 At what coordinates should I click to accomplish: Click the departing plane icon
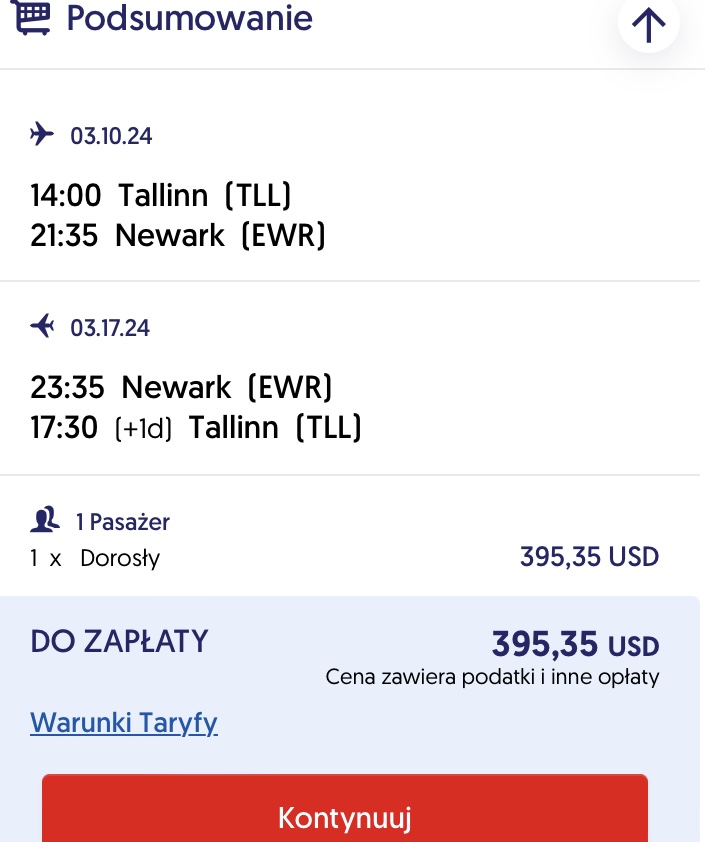tap(42, 134)
